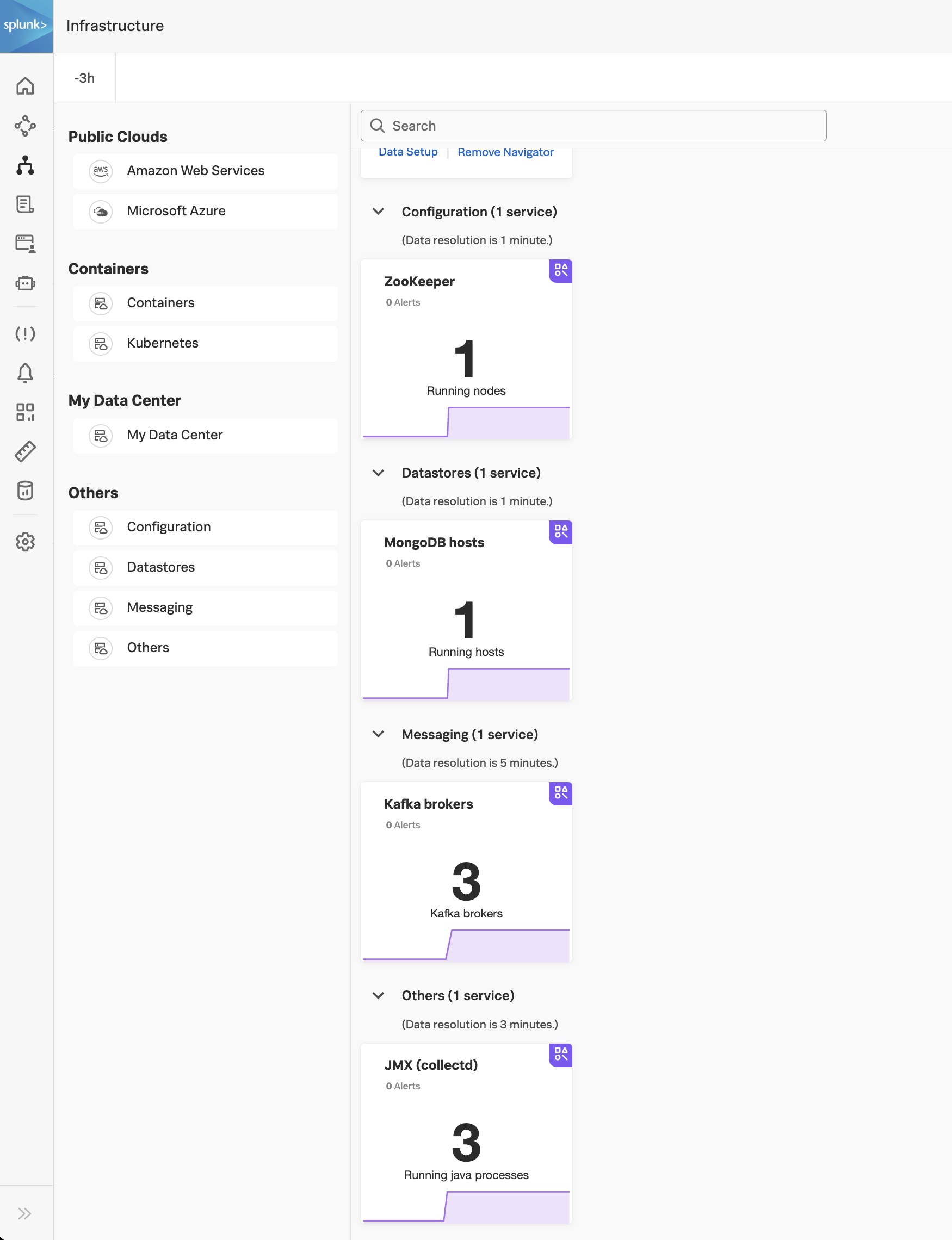Click the Alerts bell icon
This screenshot has height=1240, width=952.
point(26,372)
